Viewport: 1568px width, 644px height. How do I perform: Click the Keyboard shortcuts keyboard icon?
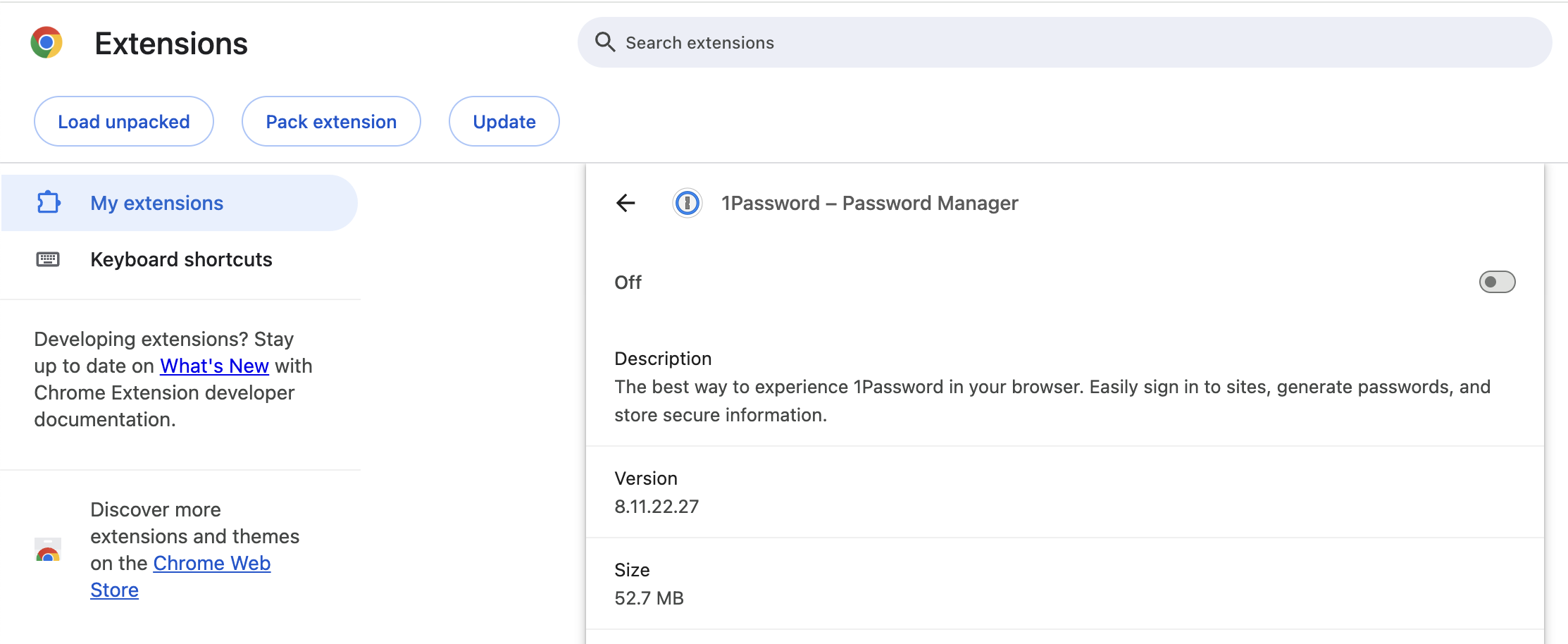point(47,259)
